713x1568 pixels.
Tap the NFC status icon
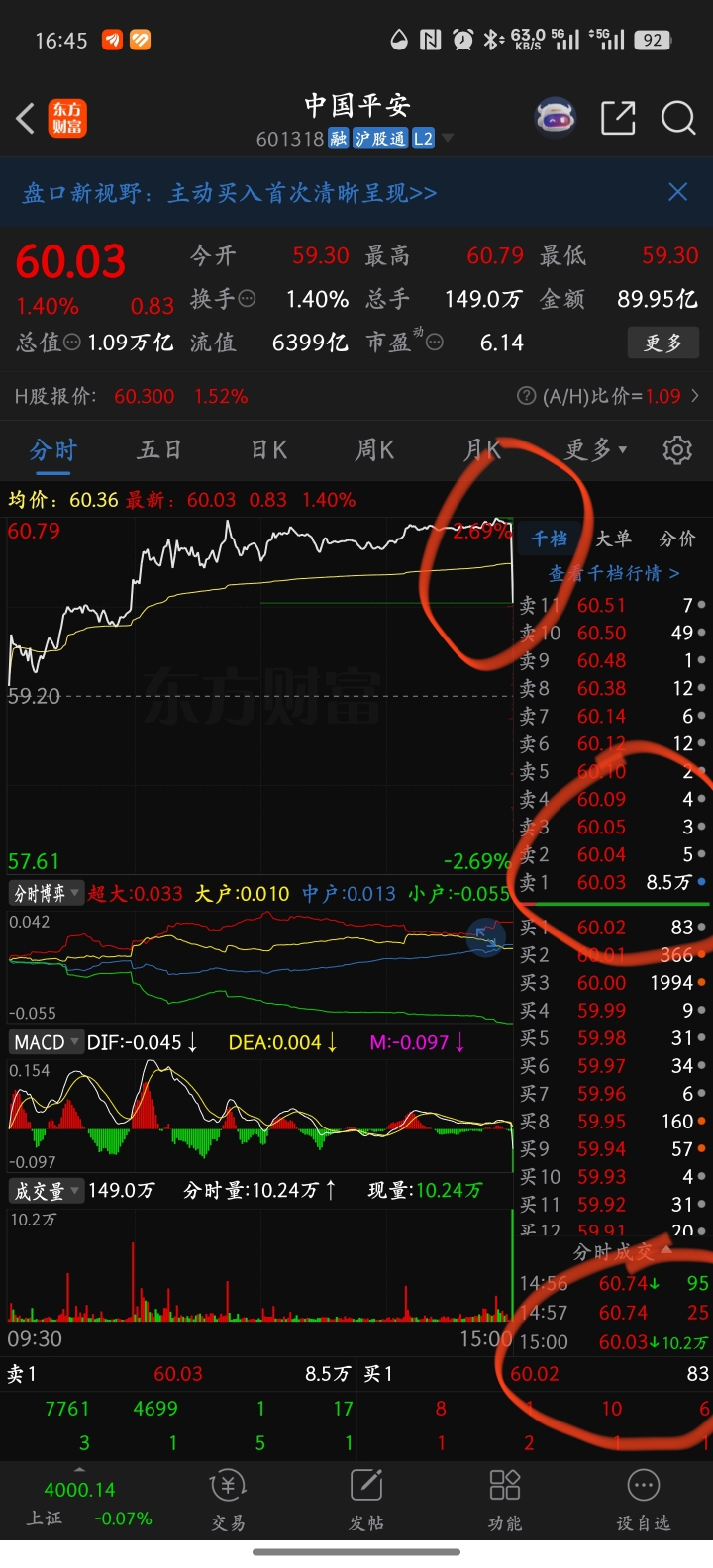[x=431, y=40]
